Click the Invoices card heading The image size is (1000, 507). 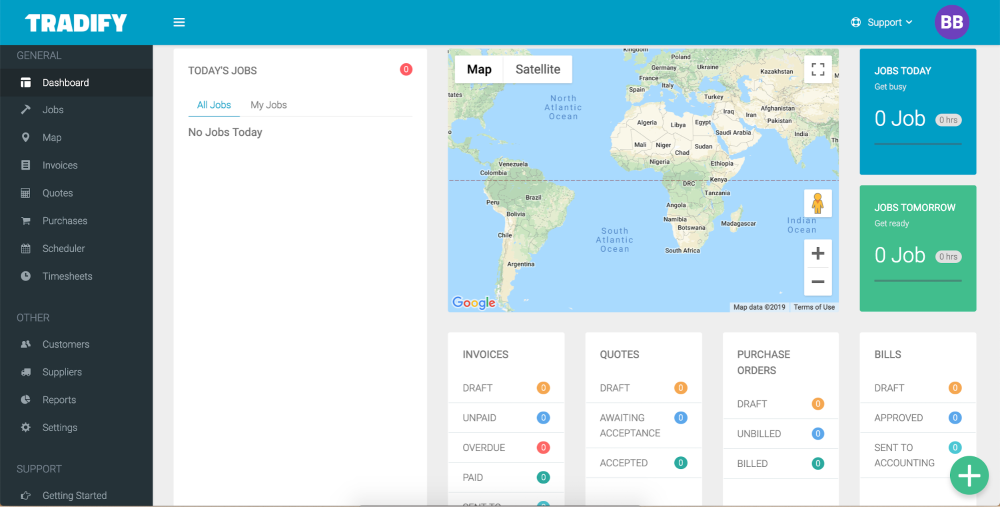point(485,355)
